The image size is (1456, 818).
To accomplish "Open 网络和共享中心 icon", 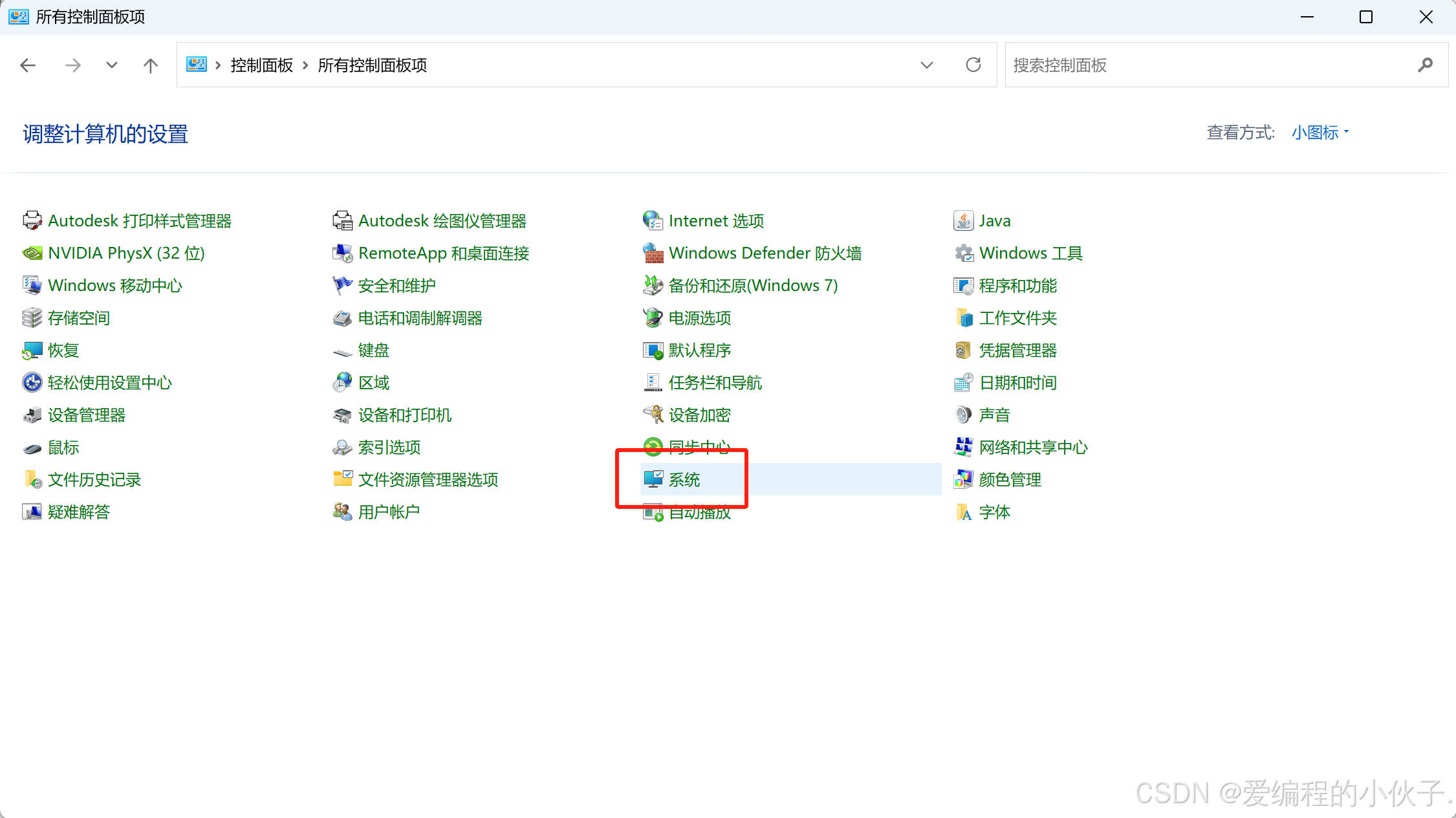I will pyautogui.click(x=963, y=447).
